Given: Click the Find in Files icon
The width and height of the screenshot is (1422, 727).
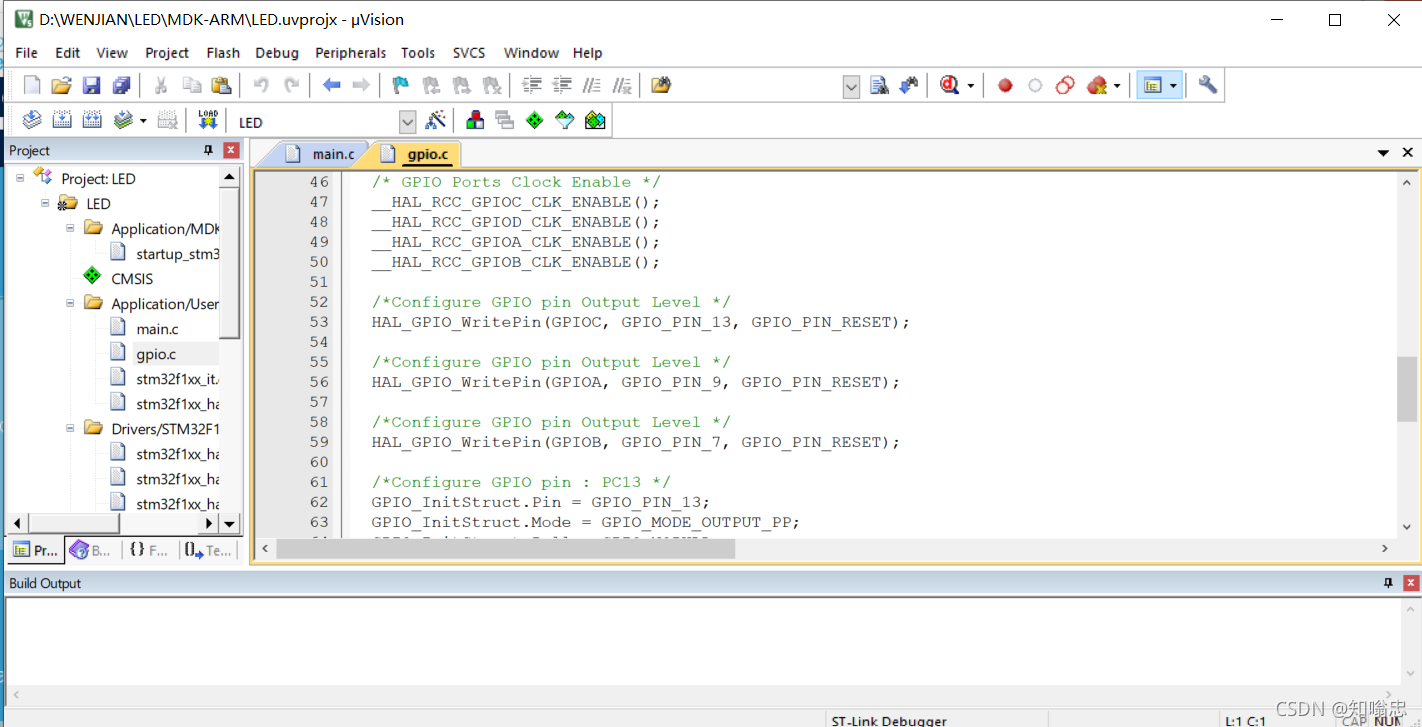Looking at the screenshot, I should [x=660, y=85].
